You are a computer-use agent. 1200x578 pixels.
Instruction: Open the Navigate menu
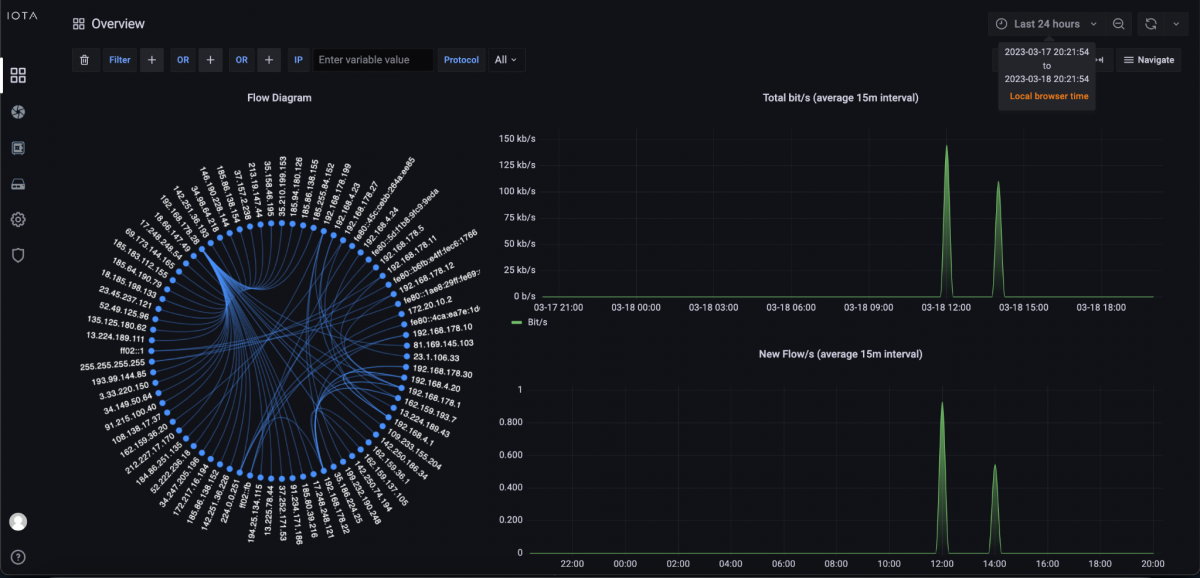[1148, 60]
